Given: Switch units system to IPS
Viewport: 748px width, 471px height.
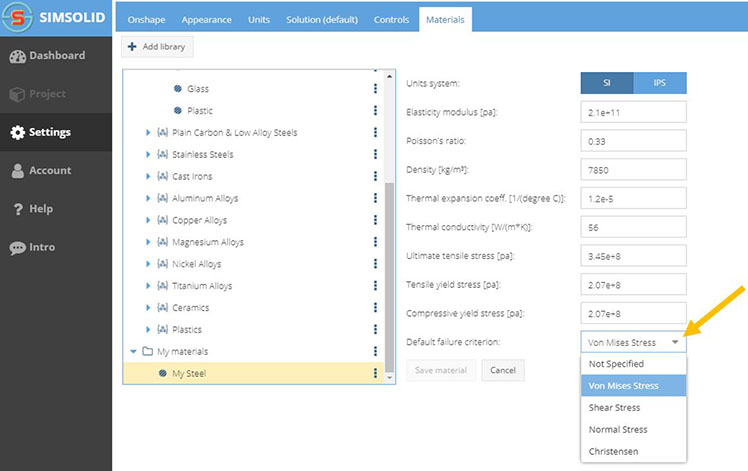Looking at the screenshot, I should tap(660, 82).
